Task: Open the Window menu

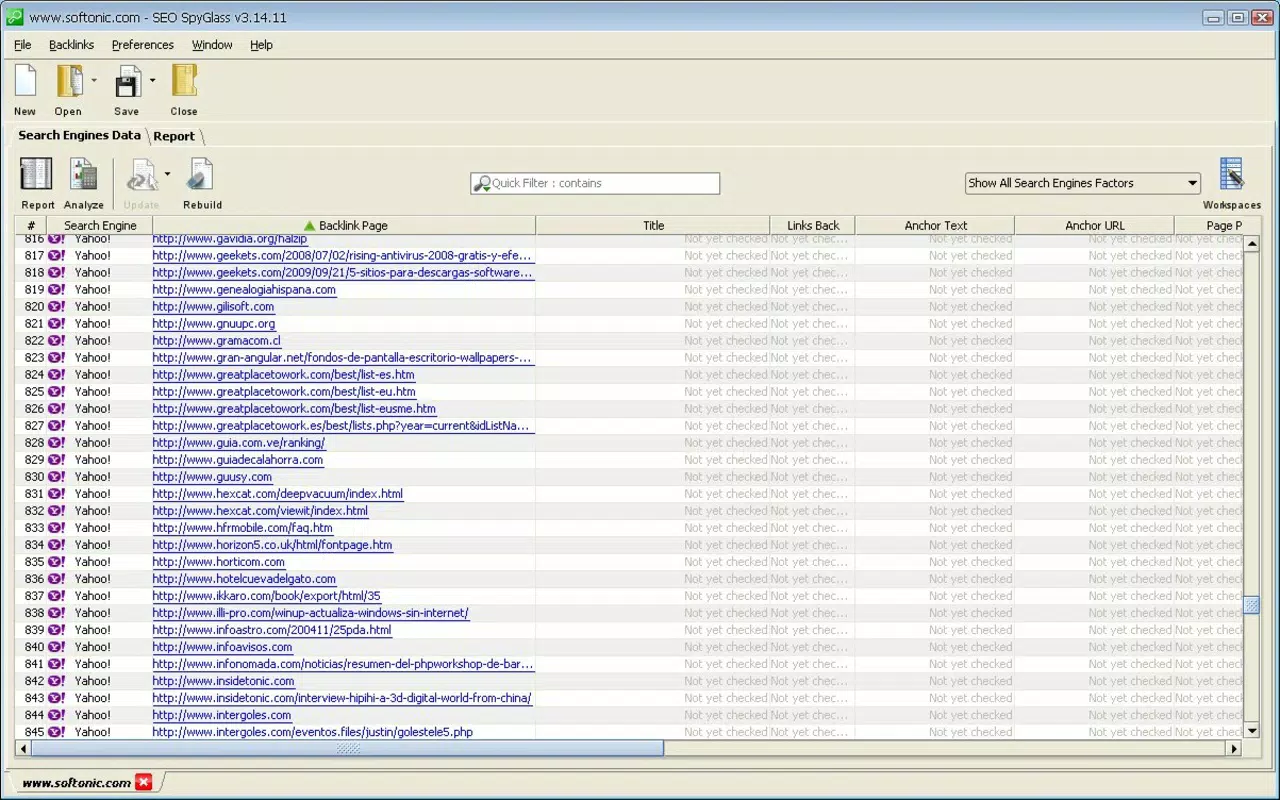Action: [x=212, y=45]
